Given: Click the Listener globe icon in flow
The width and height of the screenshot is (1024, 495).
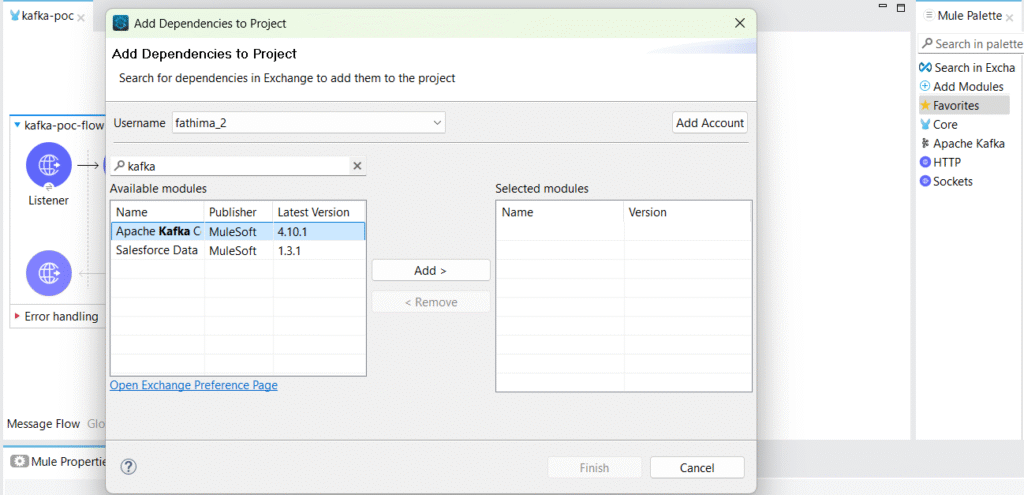Looking at the screenshot, I should click(49, 165).
